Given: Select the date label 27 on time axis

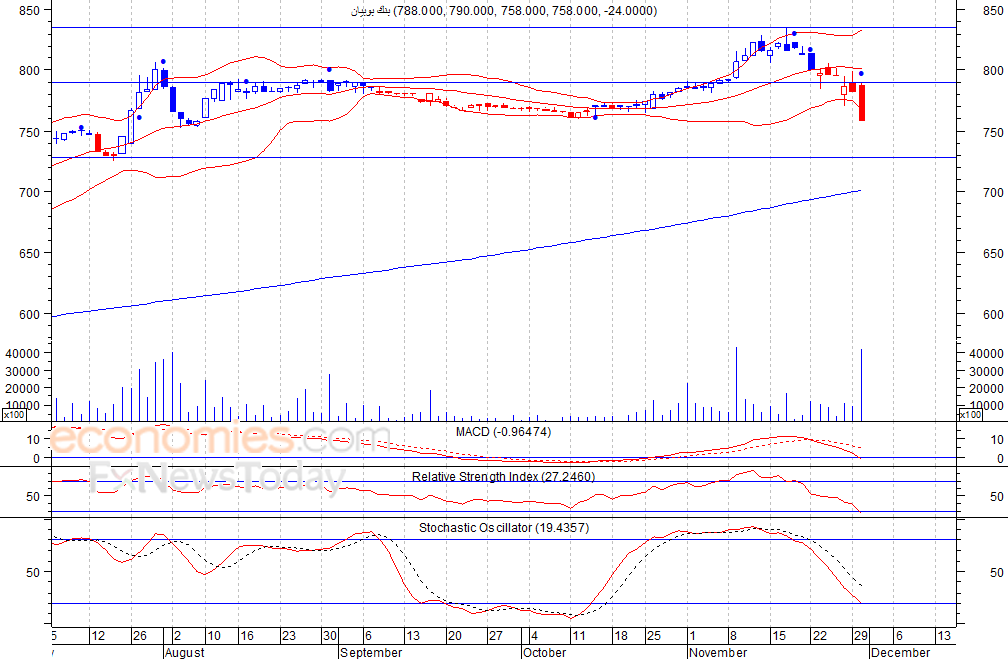Looking at the screenshot, I should pos(496,636).
